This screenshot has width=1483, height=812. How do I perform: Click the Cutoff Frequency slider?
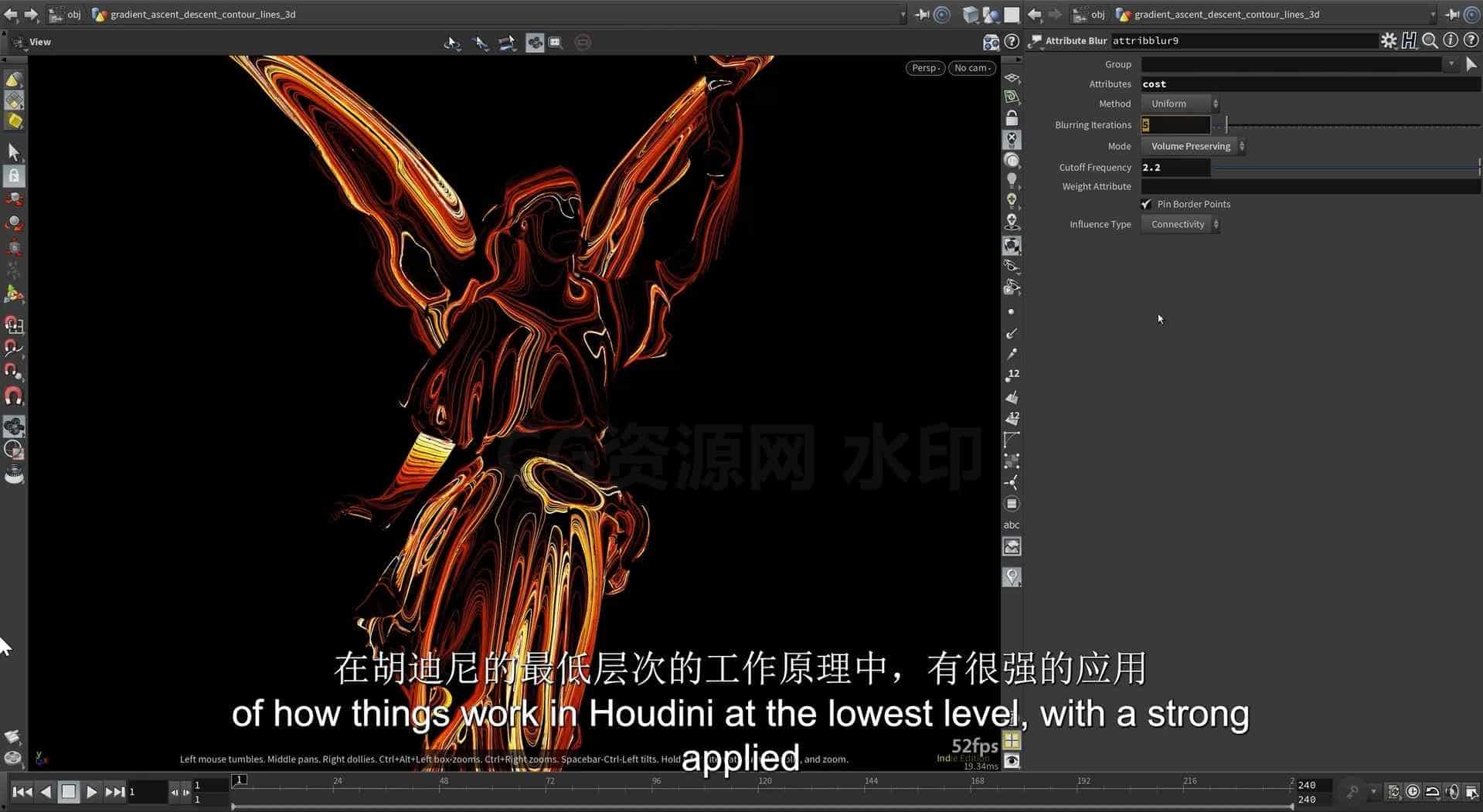1346,168
